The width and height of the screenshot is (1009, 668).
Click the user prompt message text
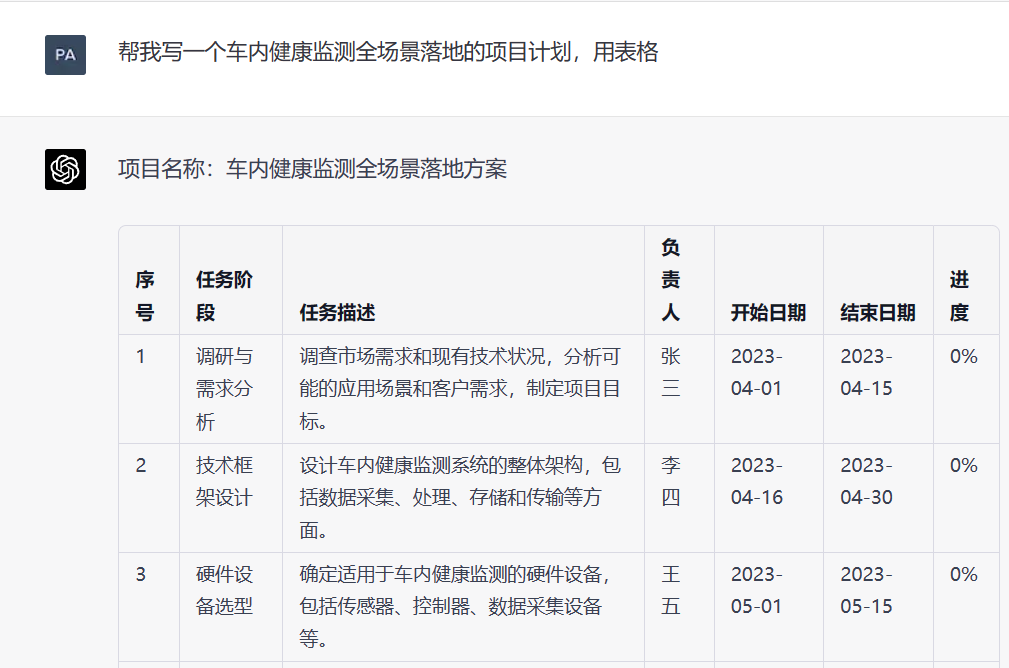pos(387,53)
